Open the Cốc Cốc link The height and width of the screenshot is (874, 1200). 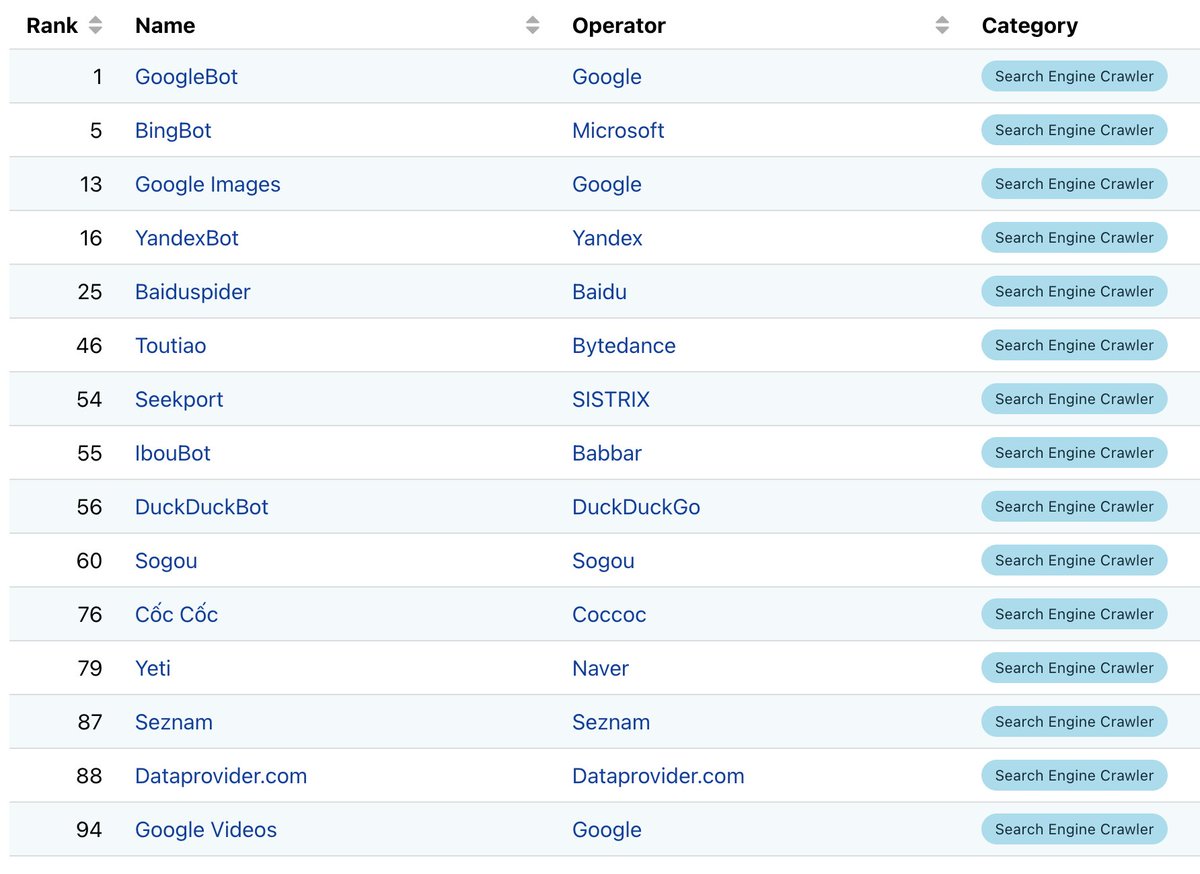(x=176, y=615)
